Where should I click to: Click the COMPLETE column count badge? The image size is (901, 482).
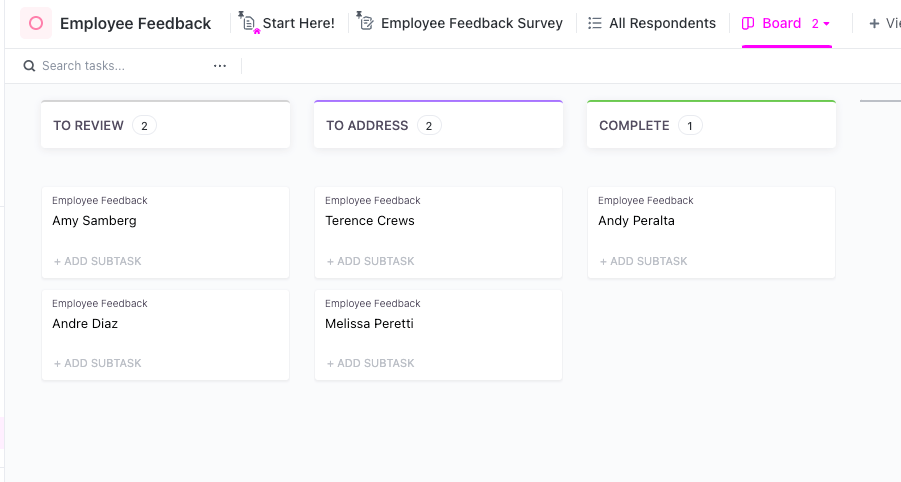click(690, 126)
